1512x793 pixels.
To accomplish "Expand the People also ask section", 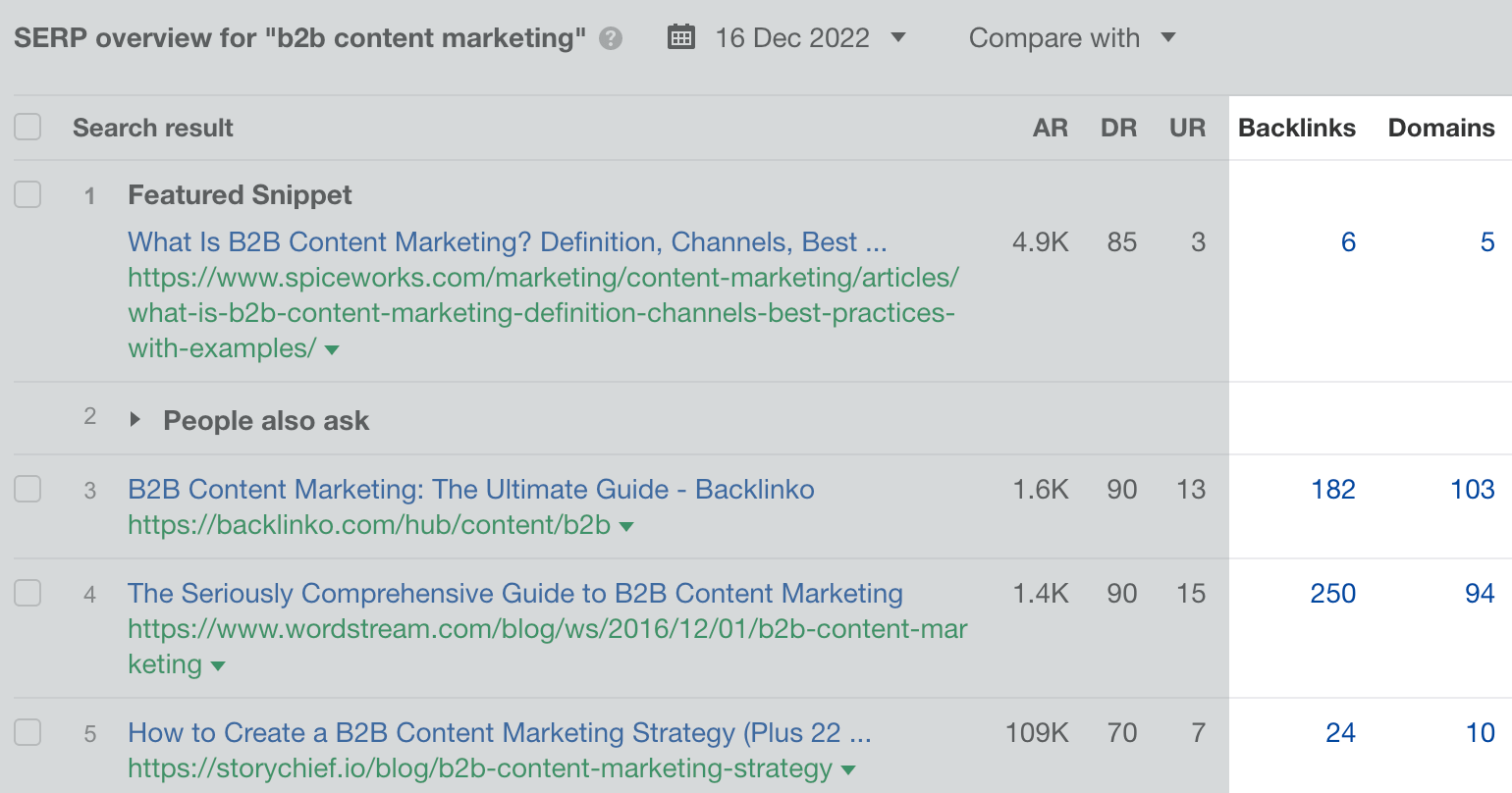I will click(135, 420).
